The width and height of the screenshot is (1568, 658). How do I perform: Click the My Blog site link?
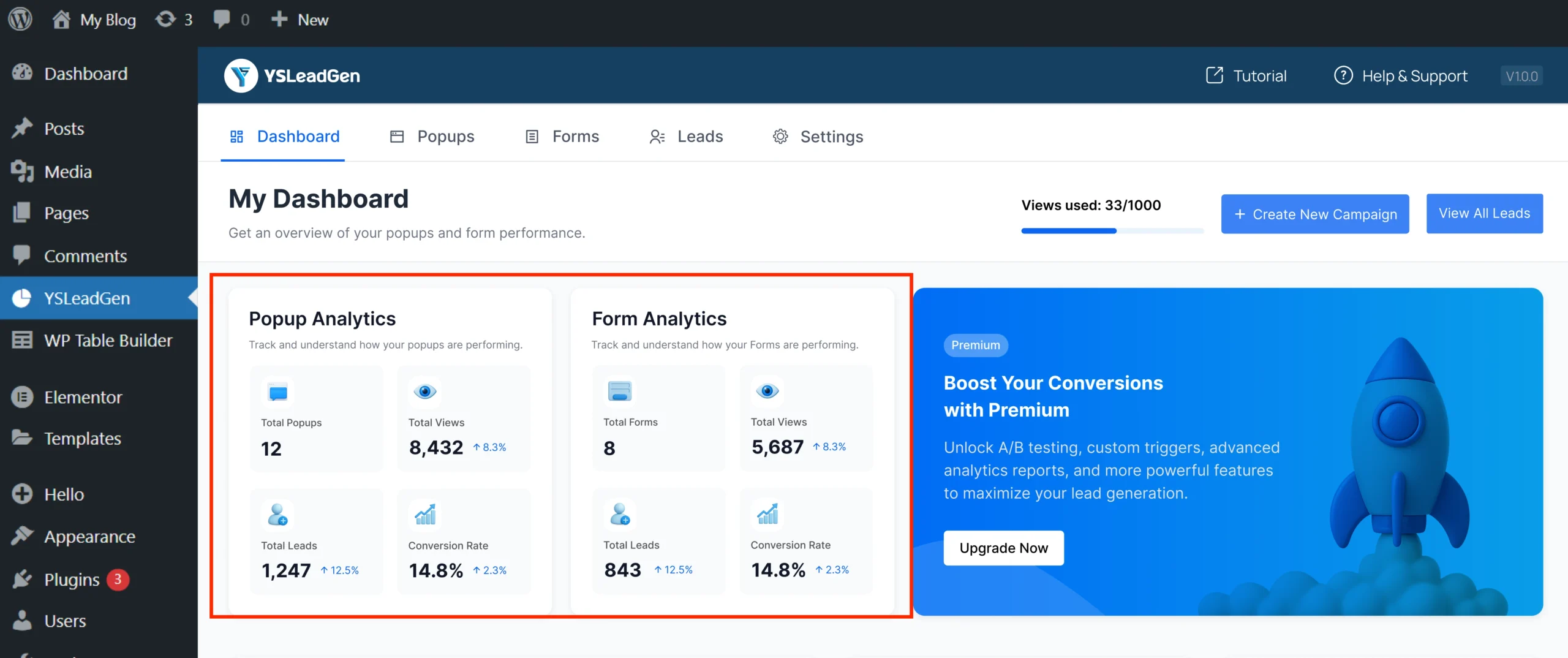tap(94, 20)
